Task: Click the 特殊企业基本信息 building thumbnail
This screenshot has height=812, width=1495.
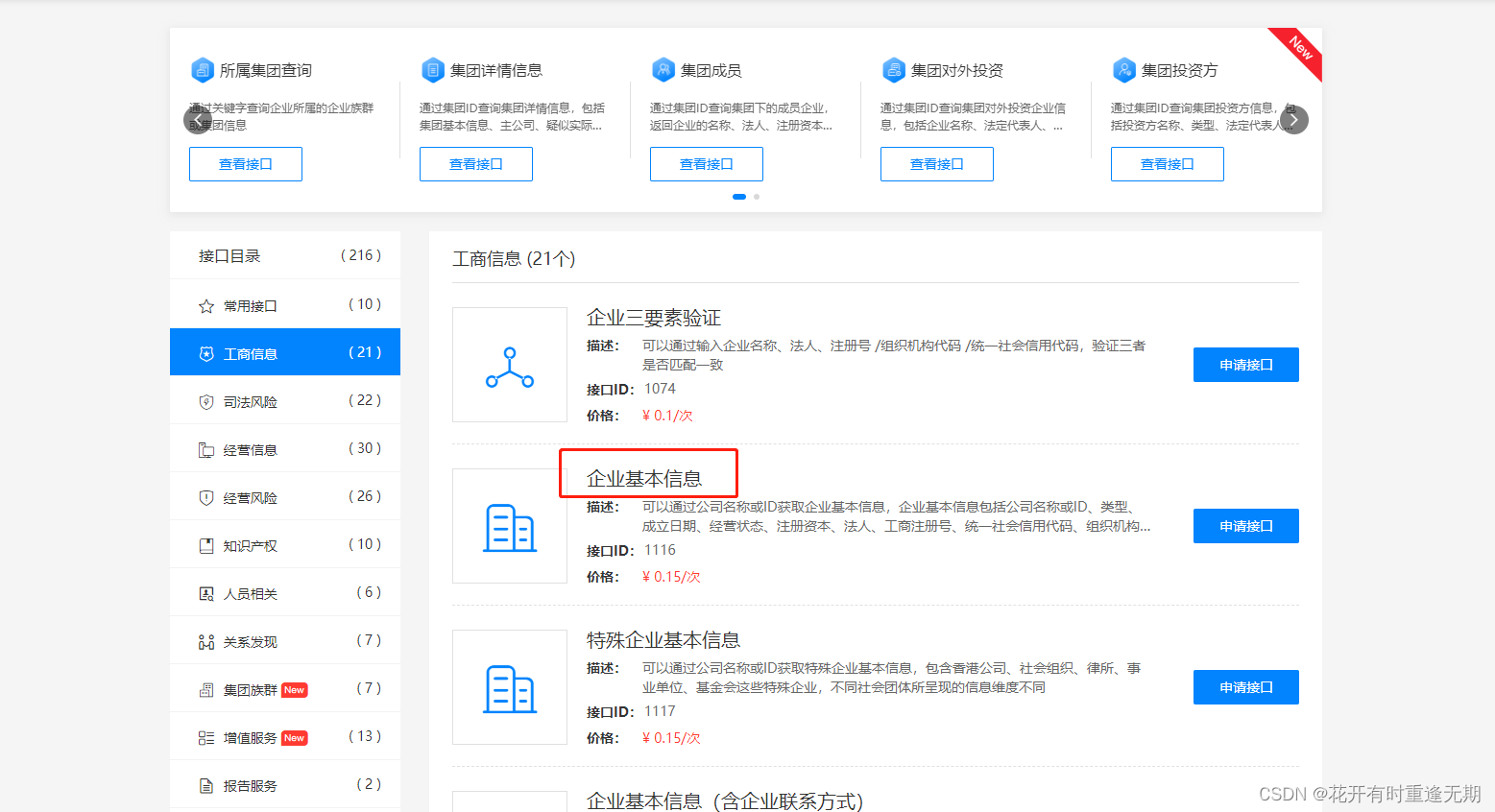Action: coord(510,687)
